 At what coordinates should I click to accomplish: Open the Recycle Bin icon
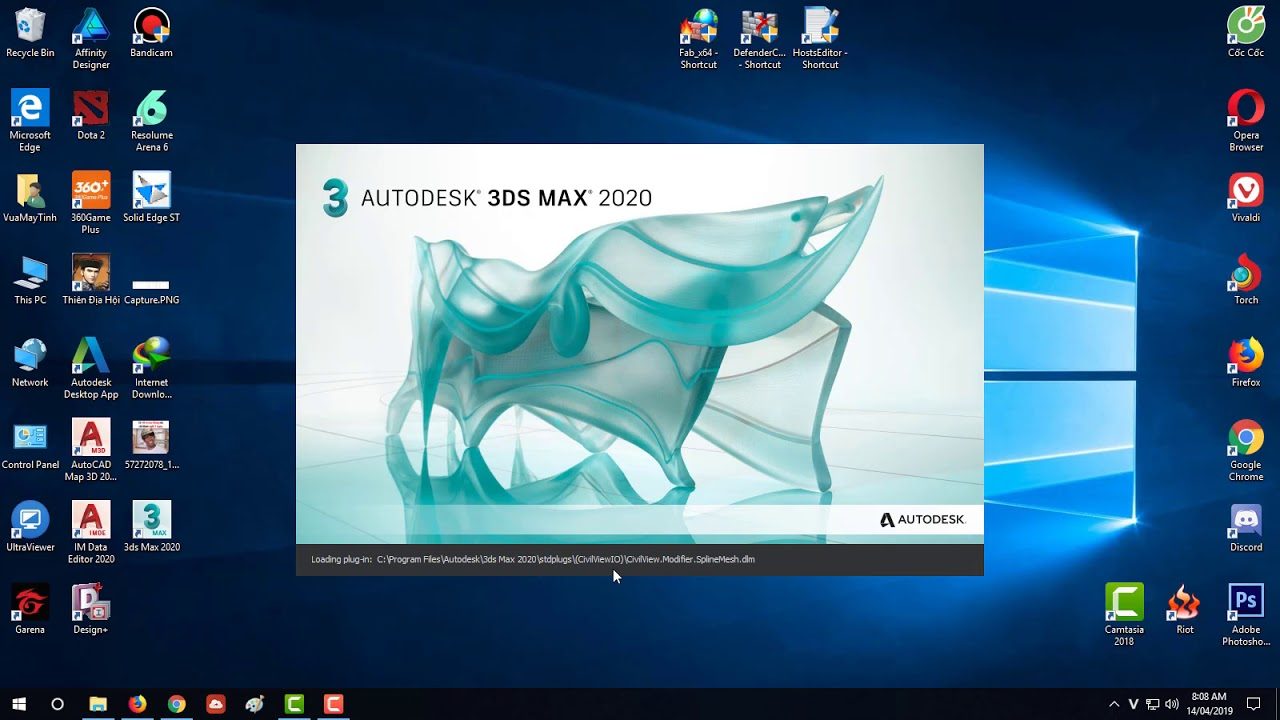(30, 33)
